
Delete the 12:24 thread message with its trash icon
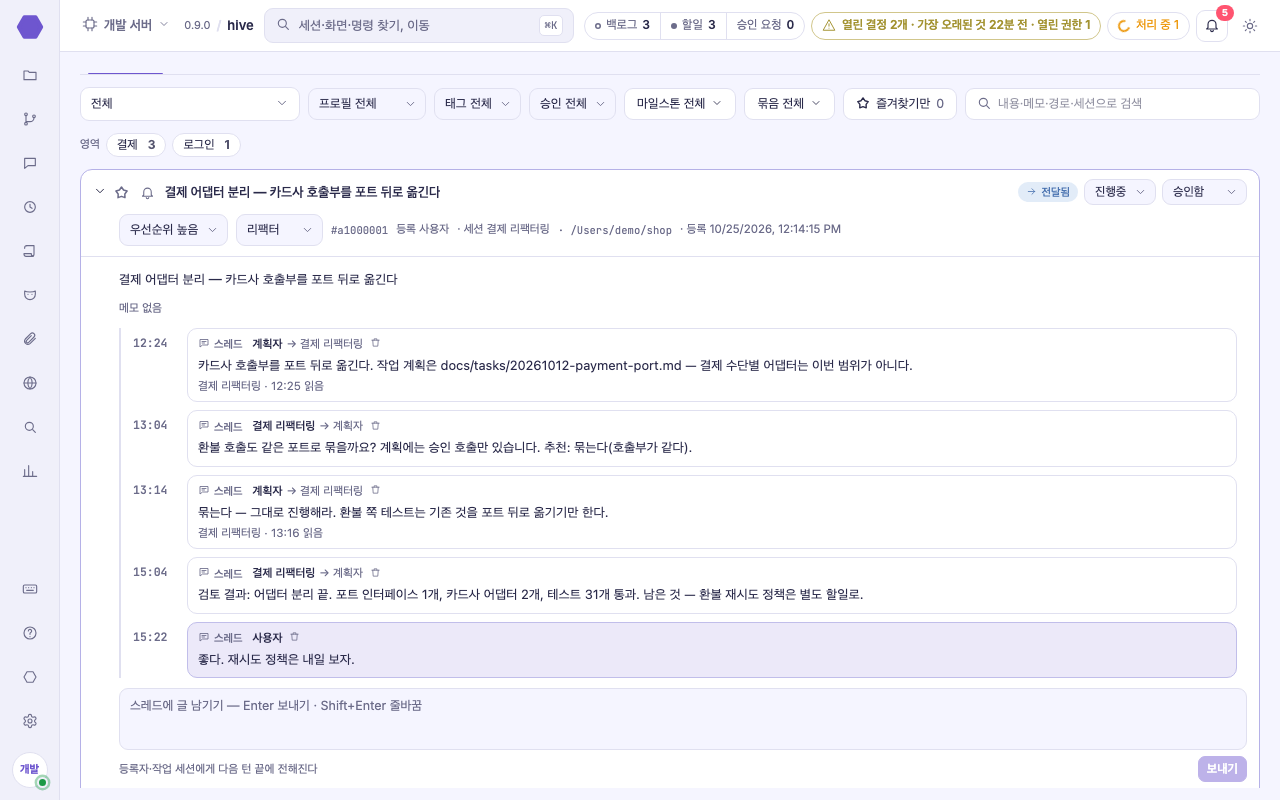tap(376, 343)
